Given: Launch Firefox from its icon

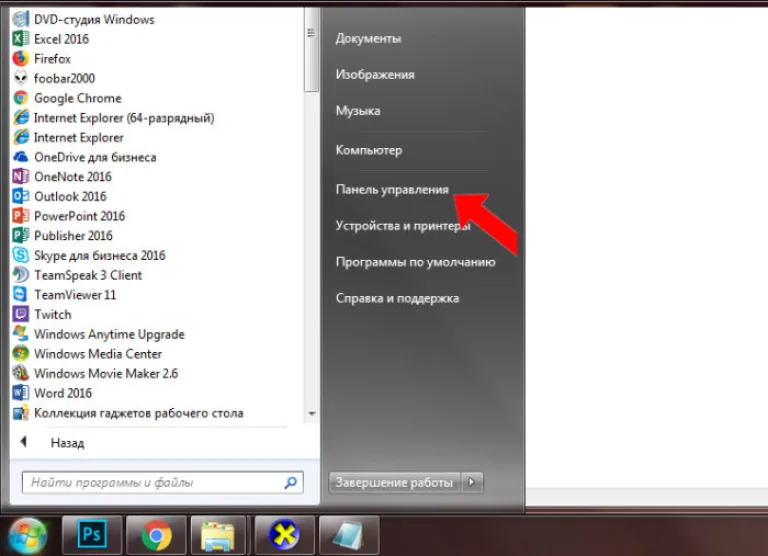Looking at the screenshot, I should [x=21, y=58].
